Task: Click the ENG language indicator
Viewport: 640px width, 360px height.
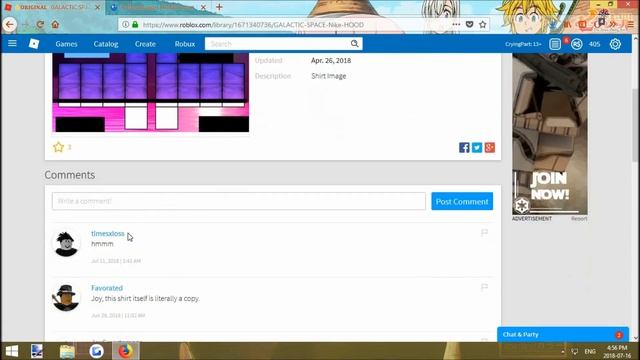Action: 590,351
